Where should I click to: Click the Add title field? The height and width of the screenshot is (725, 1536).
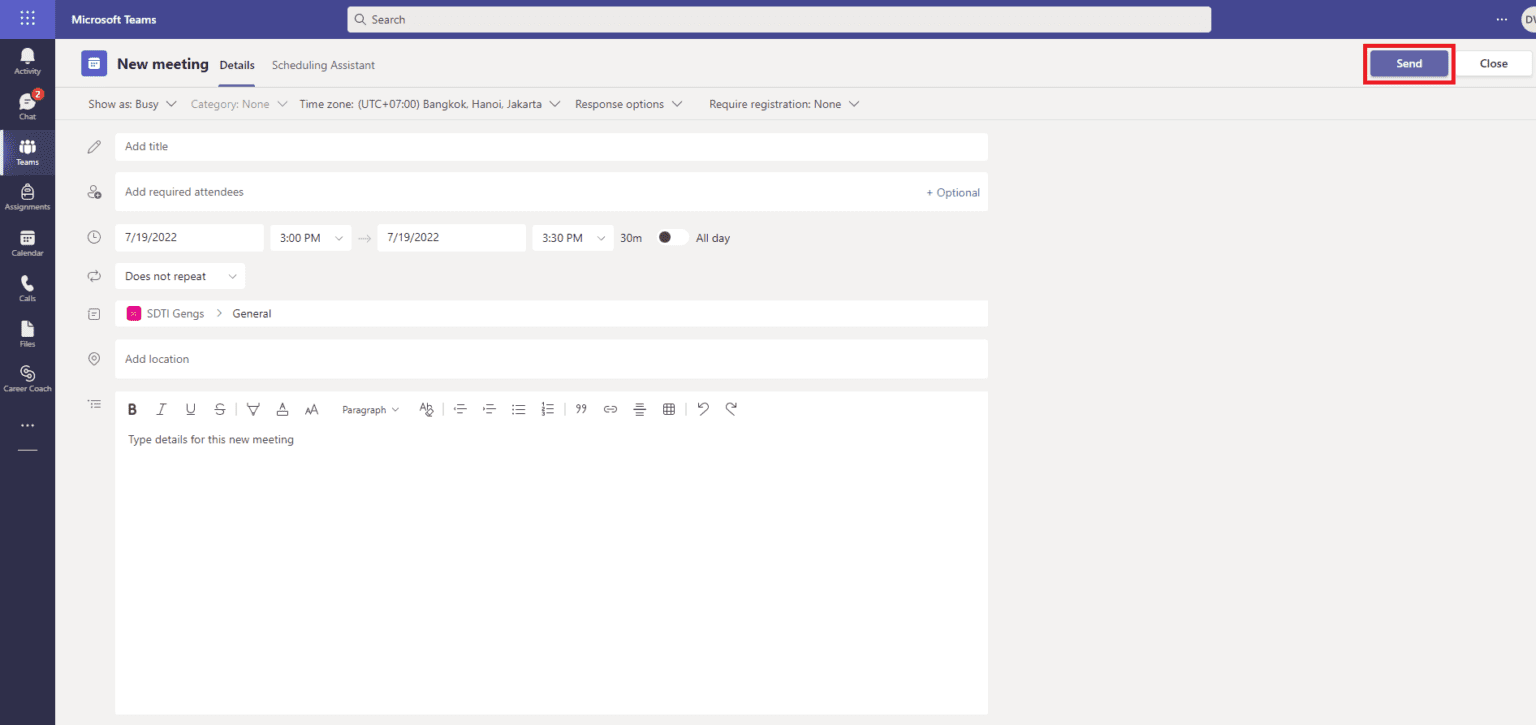(551, 147)
